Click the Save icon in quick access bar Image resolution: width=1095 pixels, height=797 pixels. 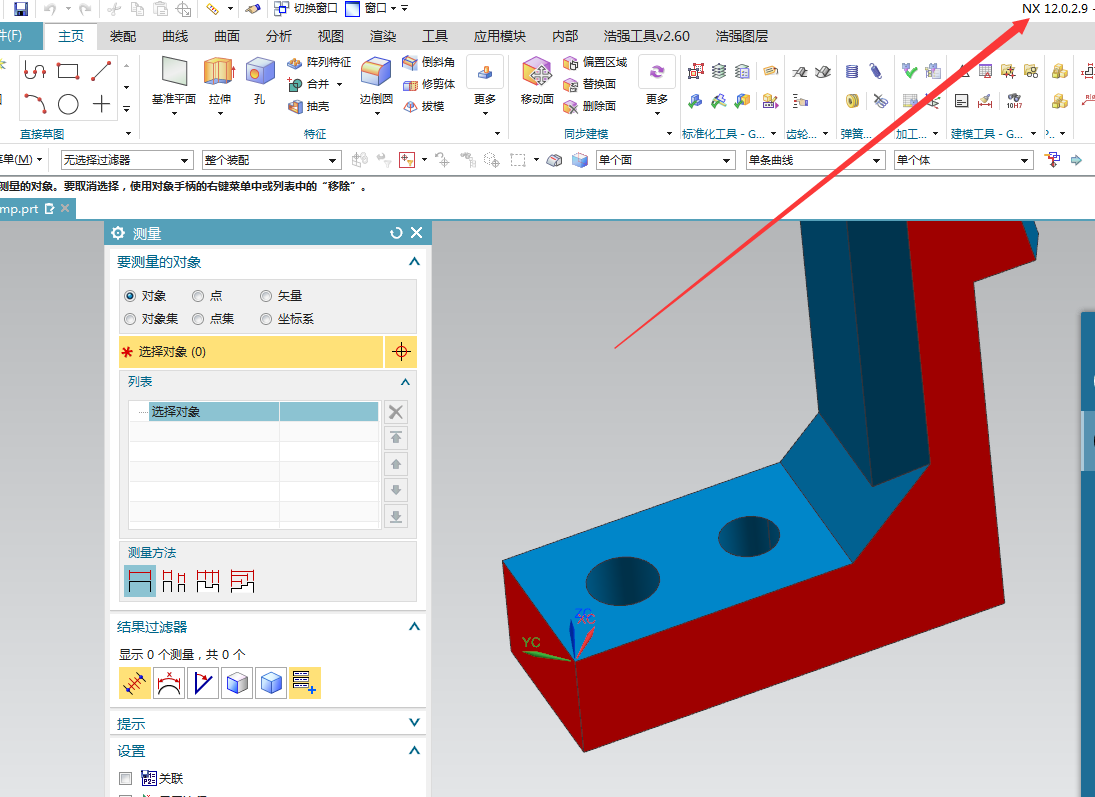pyautogui.click(x=21, y=8)
